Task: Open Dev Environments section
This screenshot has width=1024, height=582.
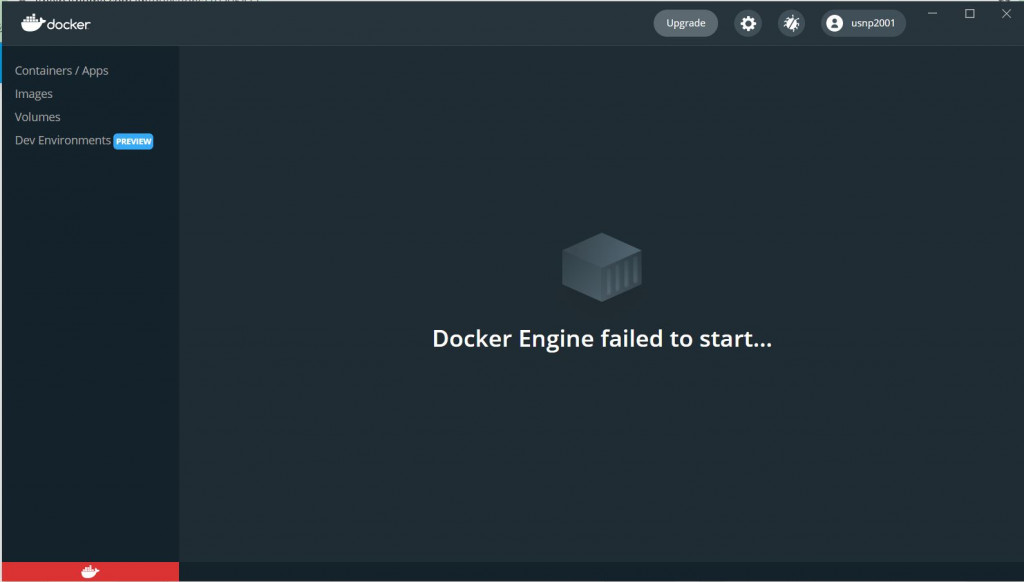Action: 63,140
